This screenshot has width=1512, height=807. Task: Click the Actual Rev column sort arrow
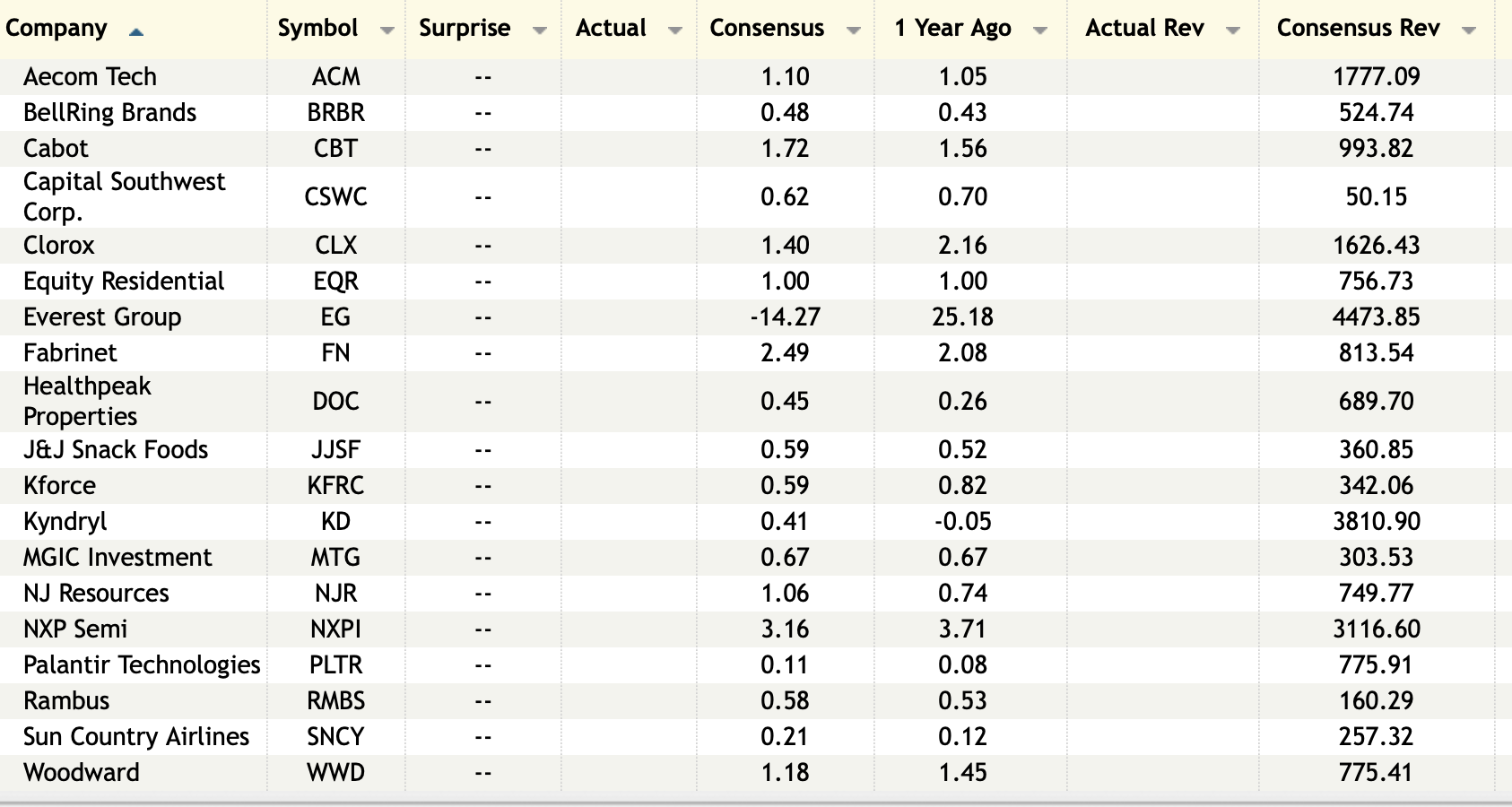1233,30
